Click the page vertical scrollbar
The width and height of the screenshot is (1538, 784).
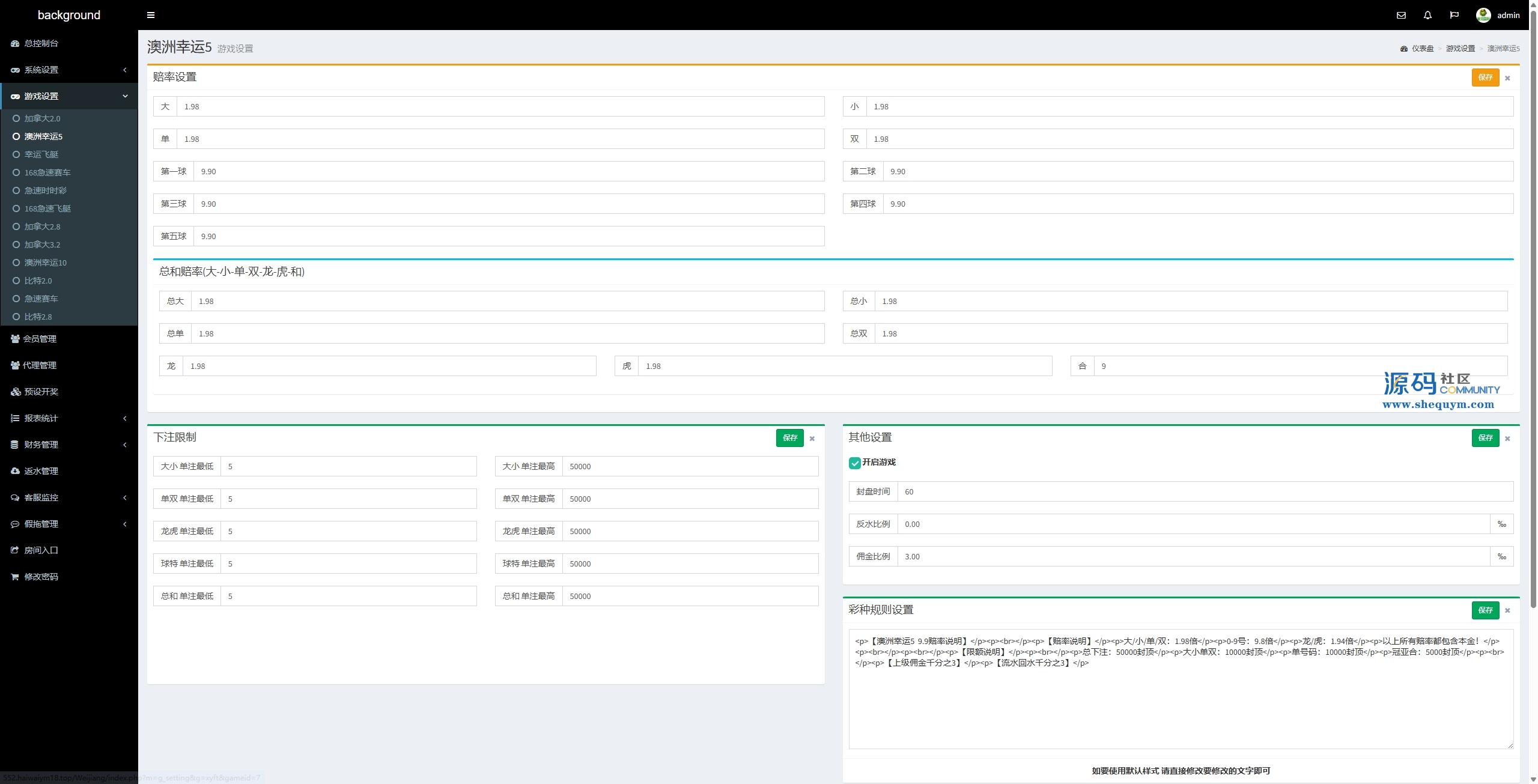[1533, 300]
